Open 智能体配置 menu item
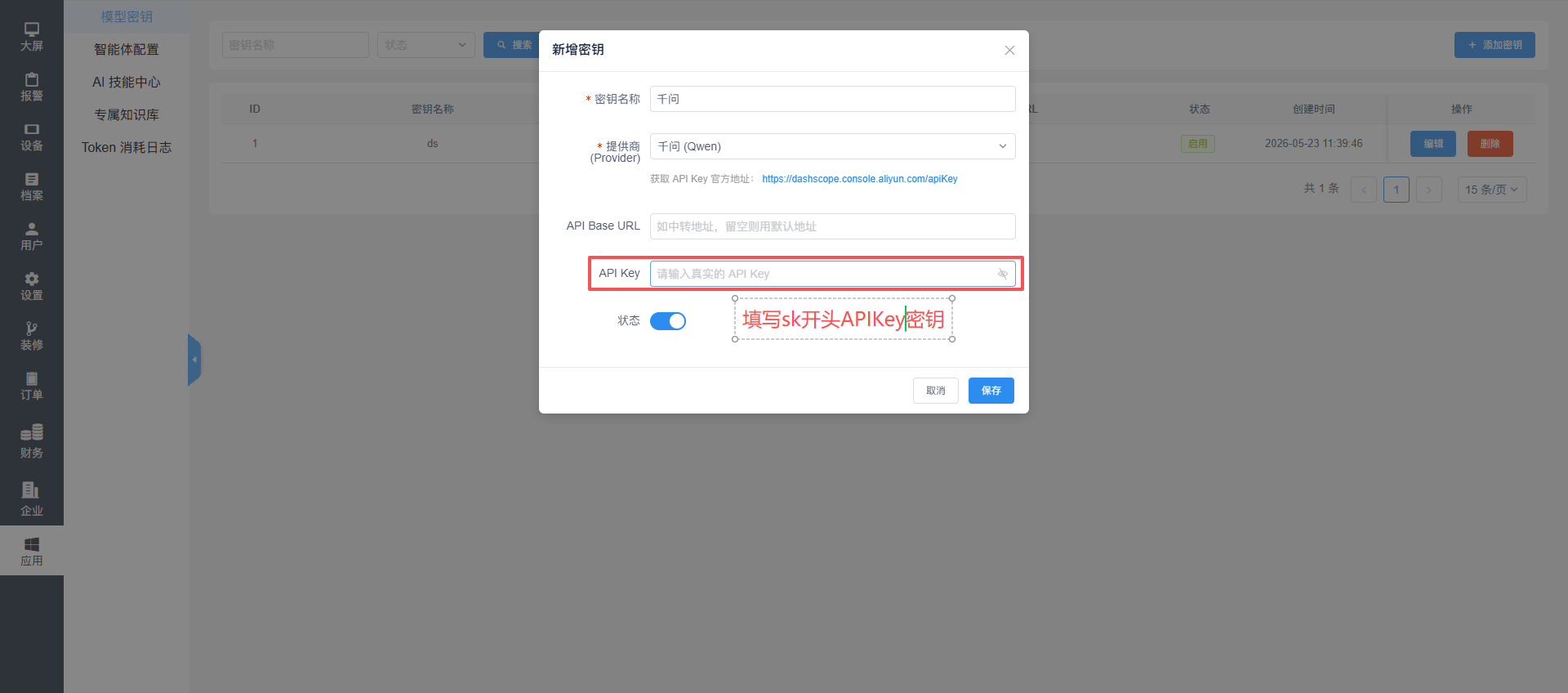 127,49
